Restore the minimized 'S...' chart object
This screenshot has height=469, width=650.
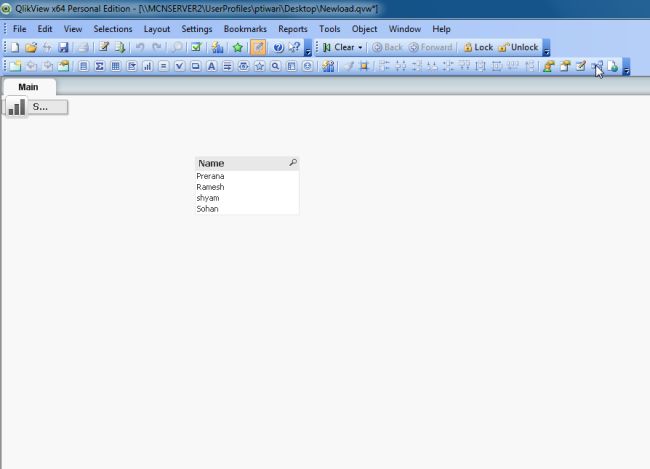(x=36, y=107)
